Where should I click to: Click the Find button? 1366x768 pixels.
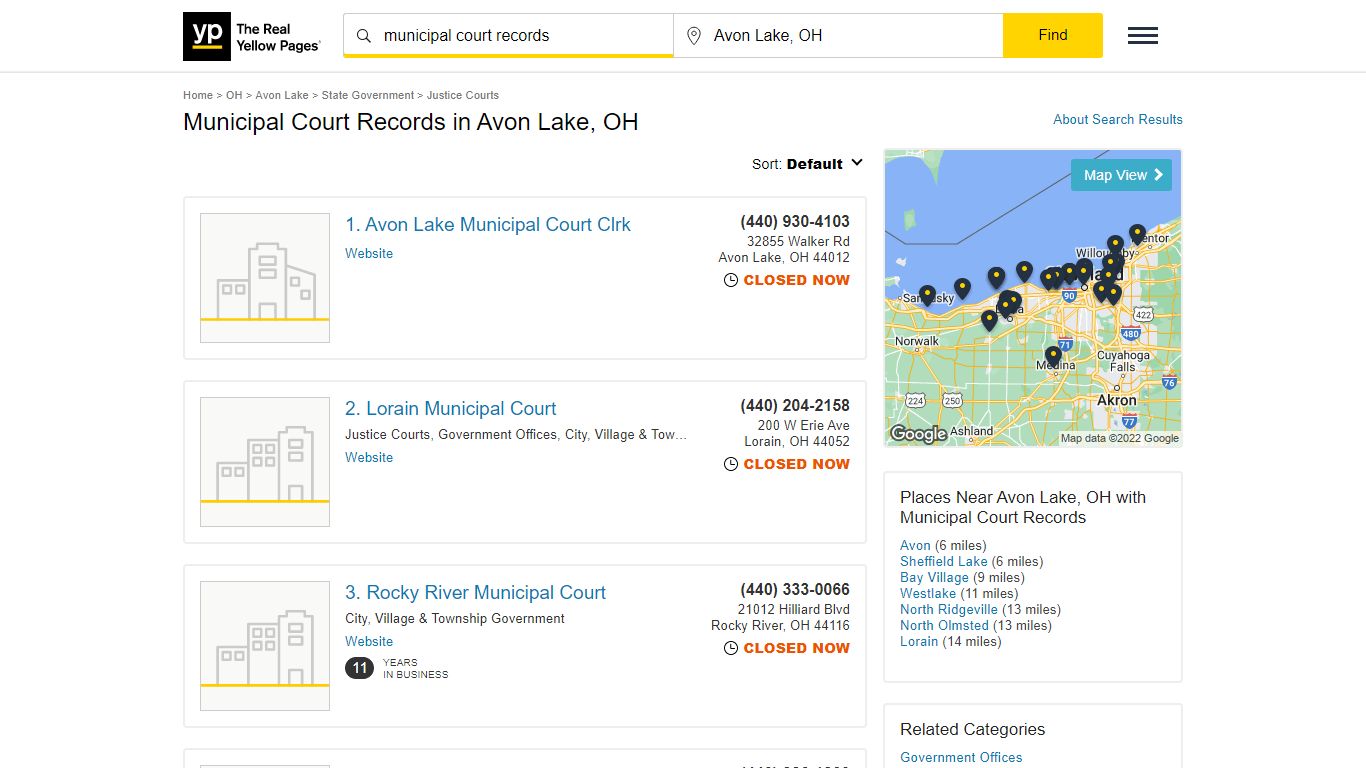[x=1053, y=35]
